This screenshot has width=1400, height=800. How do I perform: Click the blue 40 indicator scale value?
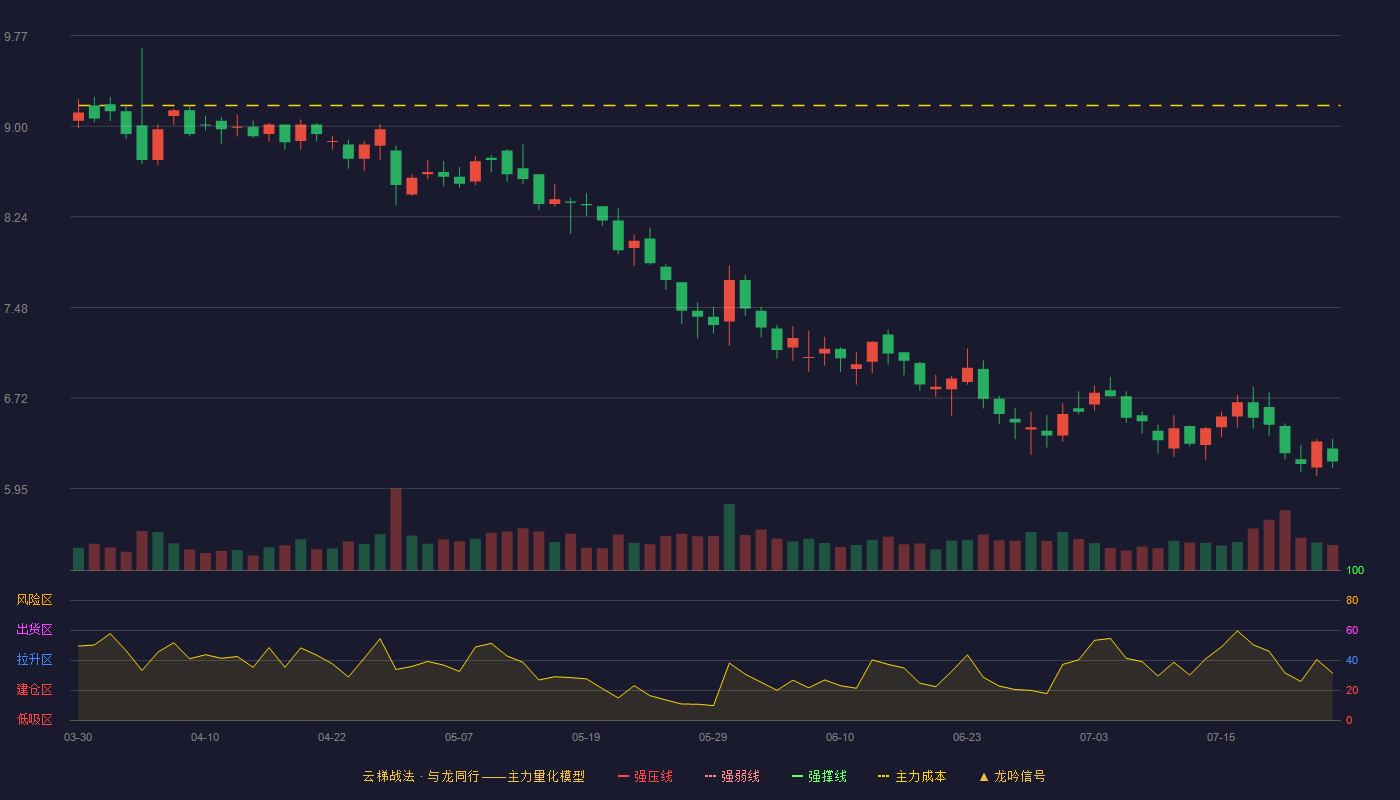1352,660
